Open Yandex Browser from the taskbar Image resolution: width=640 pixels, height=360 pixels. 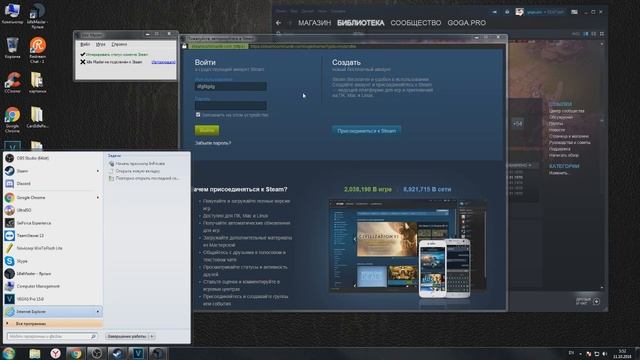(x=56, y=353)
